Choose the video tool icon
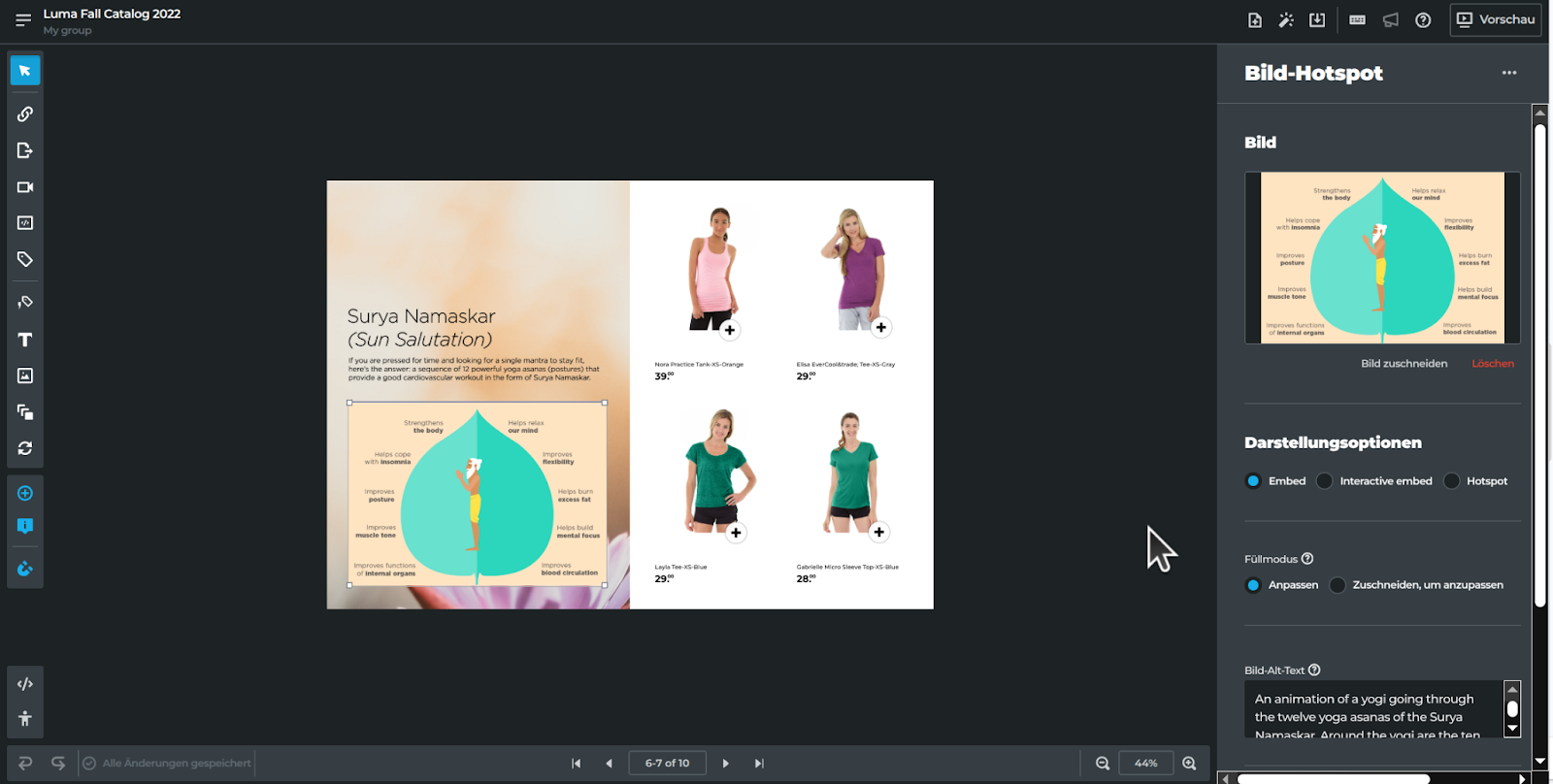 click(25, 187)
